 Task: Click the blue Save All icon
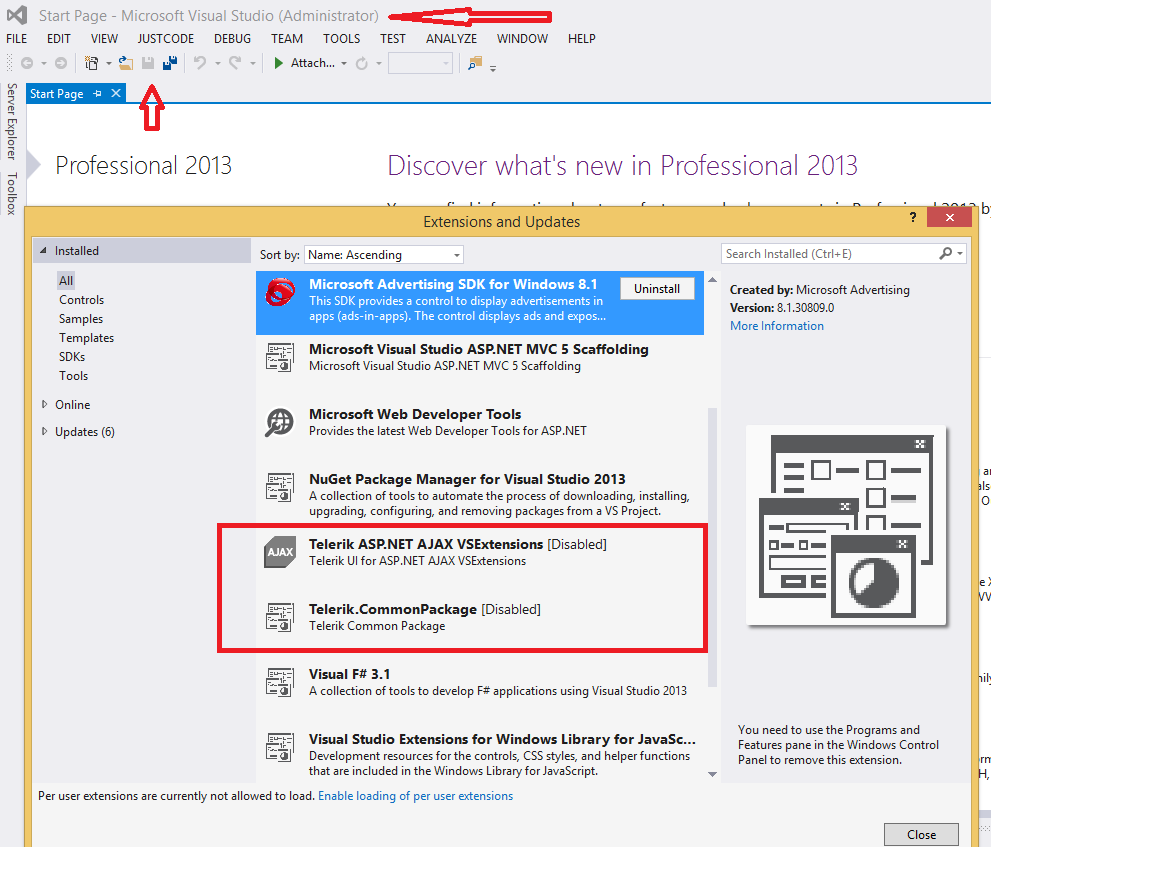pos(170,63)
